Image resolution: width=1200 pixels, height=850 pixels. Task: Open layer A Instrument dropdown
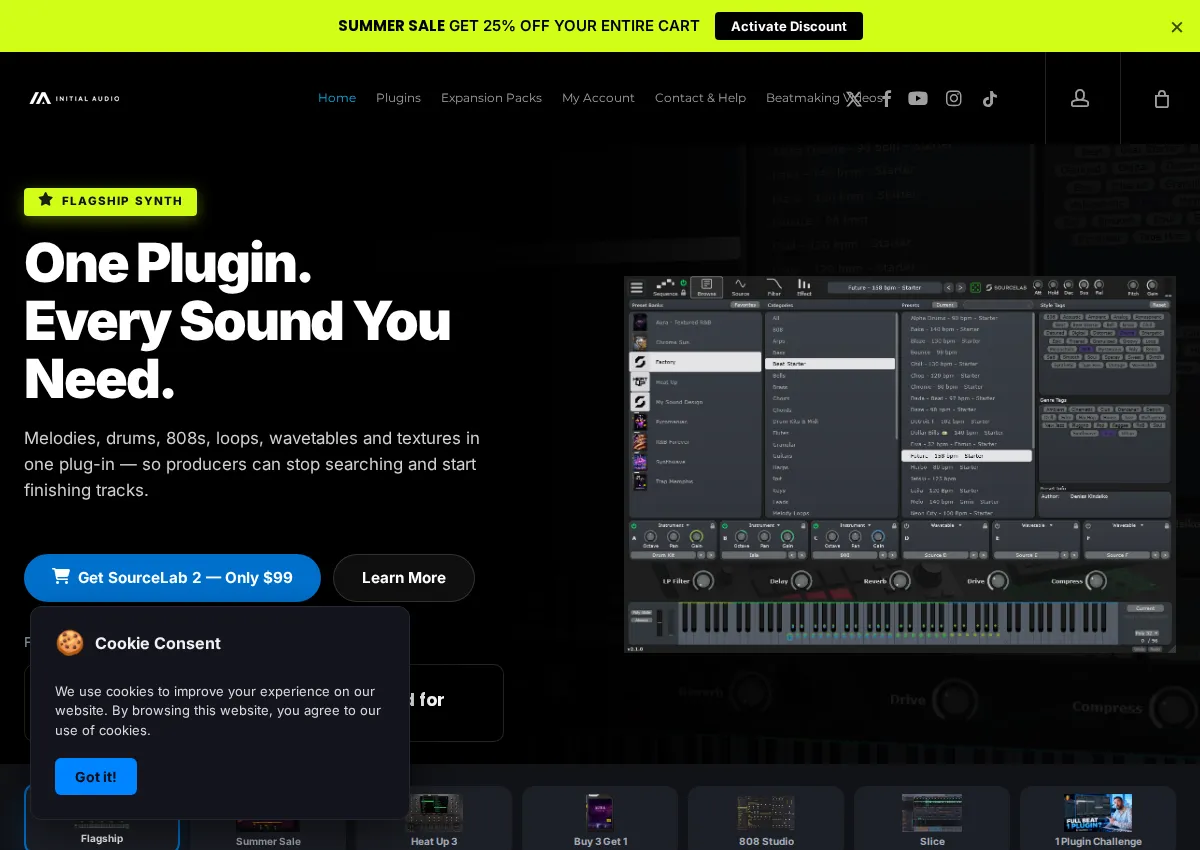[x=674, y=525]
